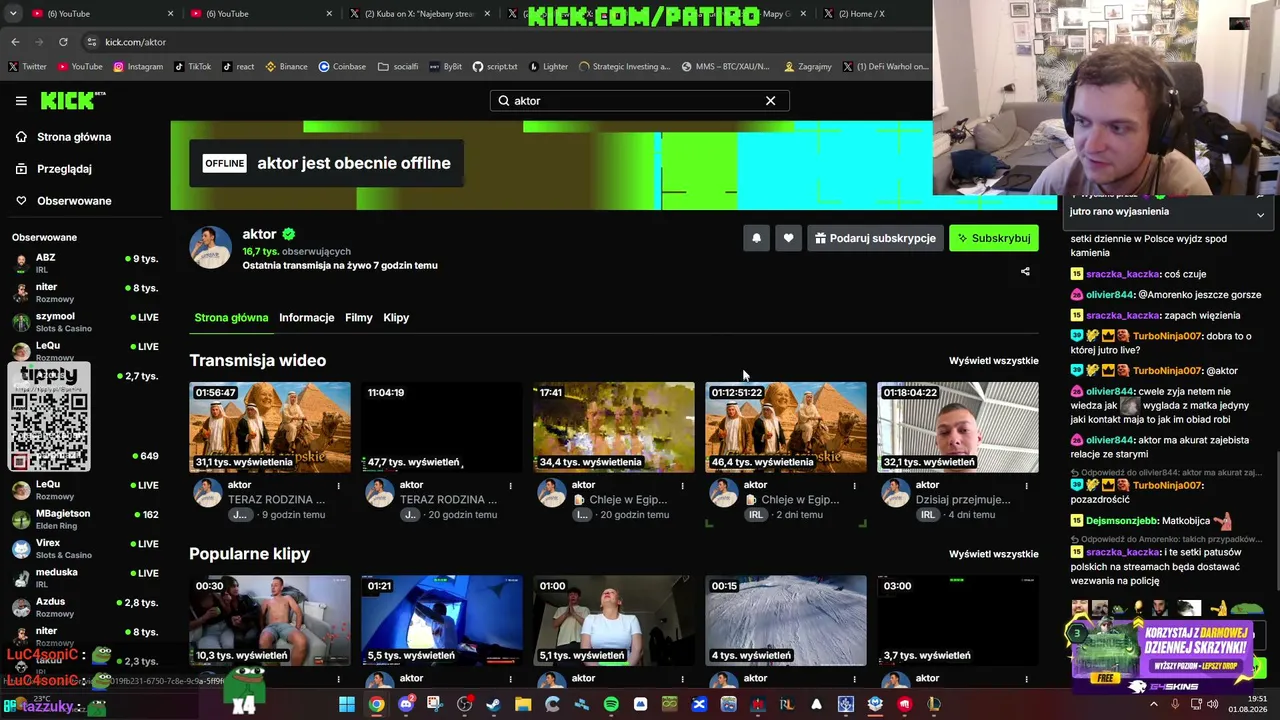Screen dimensions: 1280x720
Task: Open aktor's profile avatar
Action: click(x=210, y=247)
